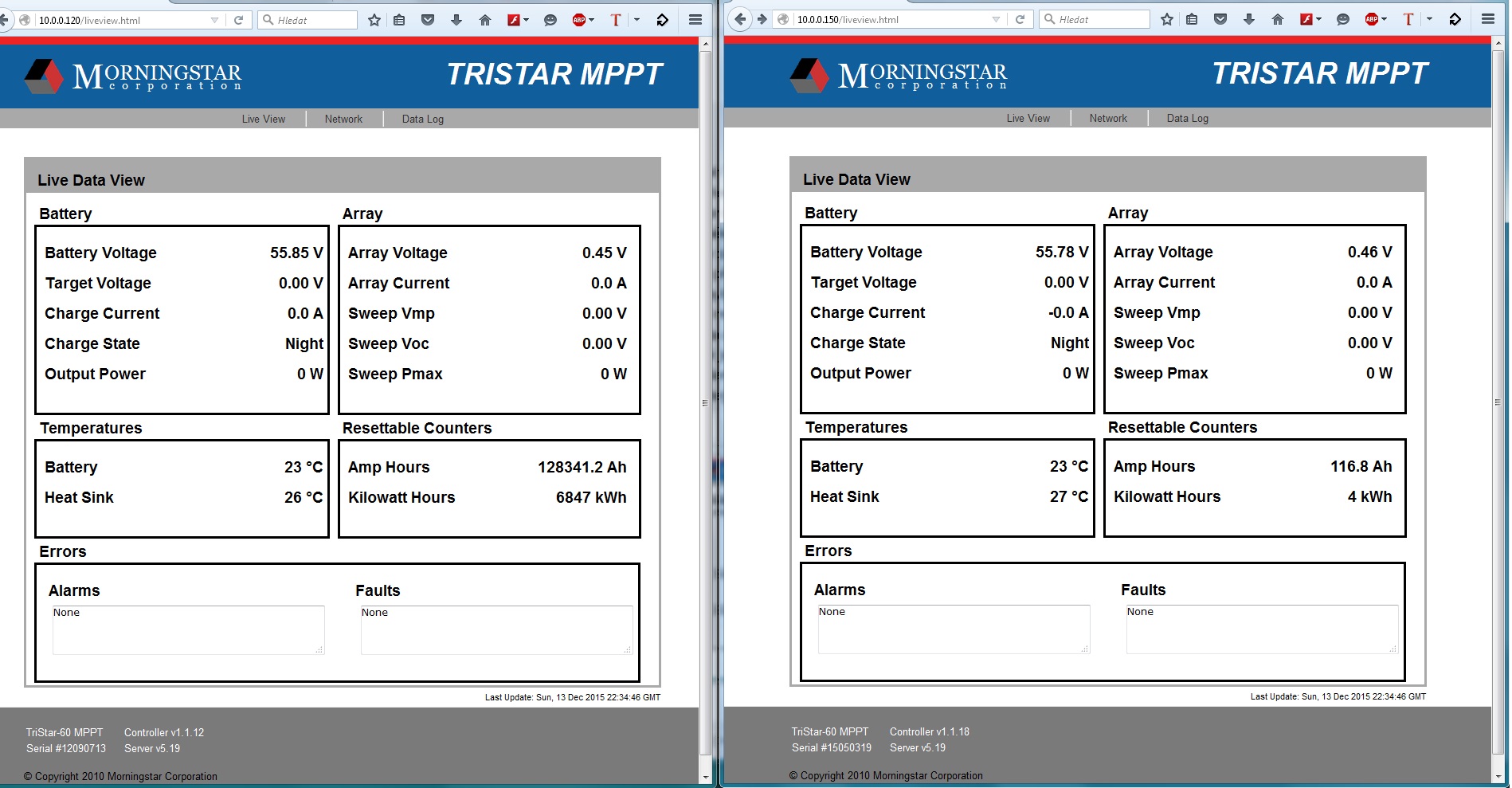Image resolution: width=1512 pixels, height=788 pixels.
Task: Bookmark the 10.0.0.150 page with the star
Action: (1167, 19)
